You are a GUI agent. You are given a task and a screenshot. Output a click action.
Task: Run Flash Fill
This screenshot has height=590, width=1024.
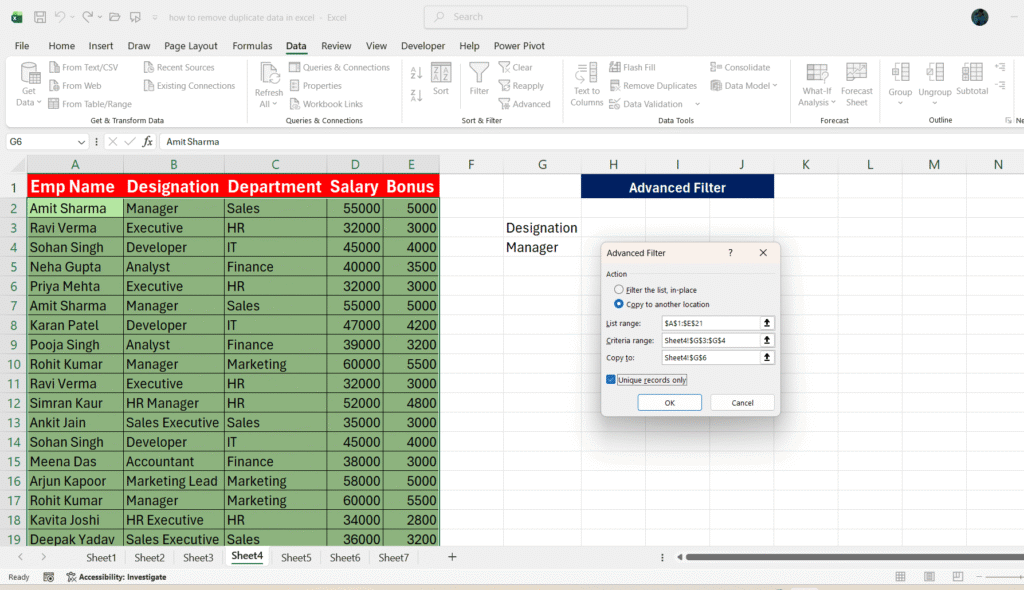coord(632,67)
